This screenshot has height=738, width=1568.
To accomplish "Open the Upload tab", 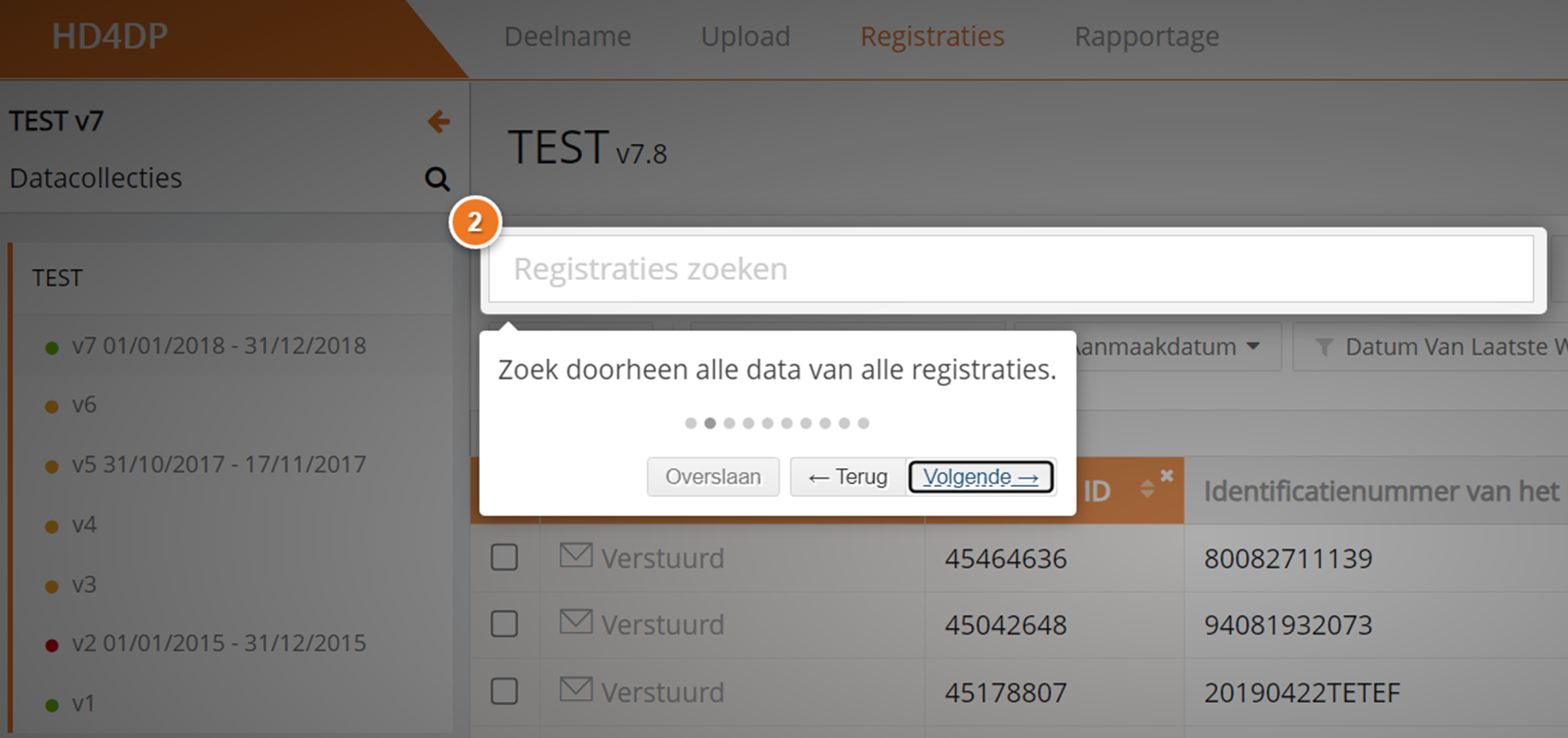I will click(745, 37).
